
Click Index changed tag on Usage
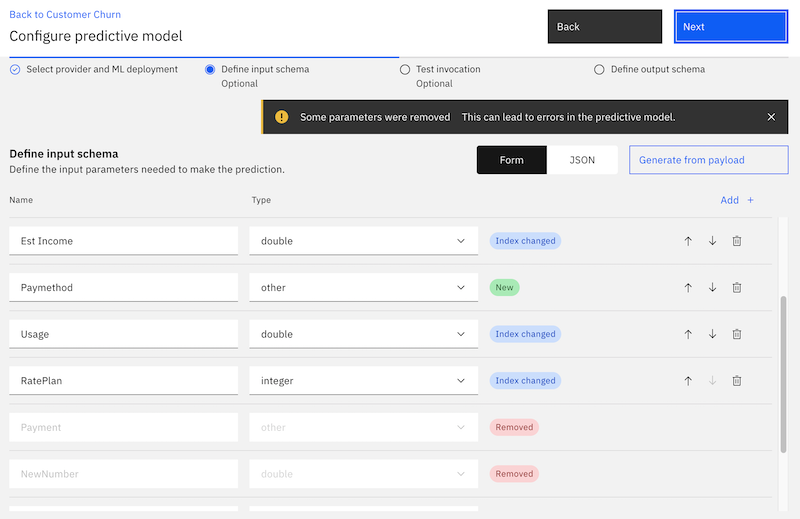tap(525, 334)
